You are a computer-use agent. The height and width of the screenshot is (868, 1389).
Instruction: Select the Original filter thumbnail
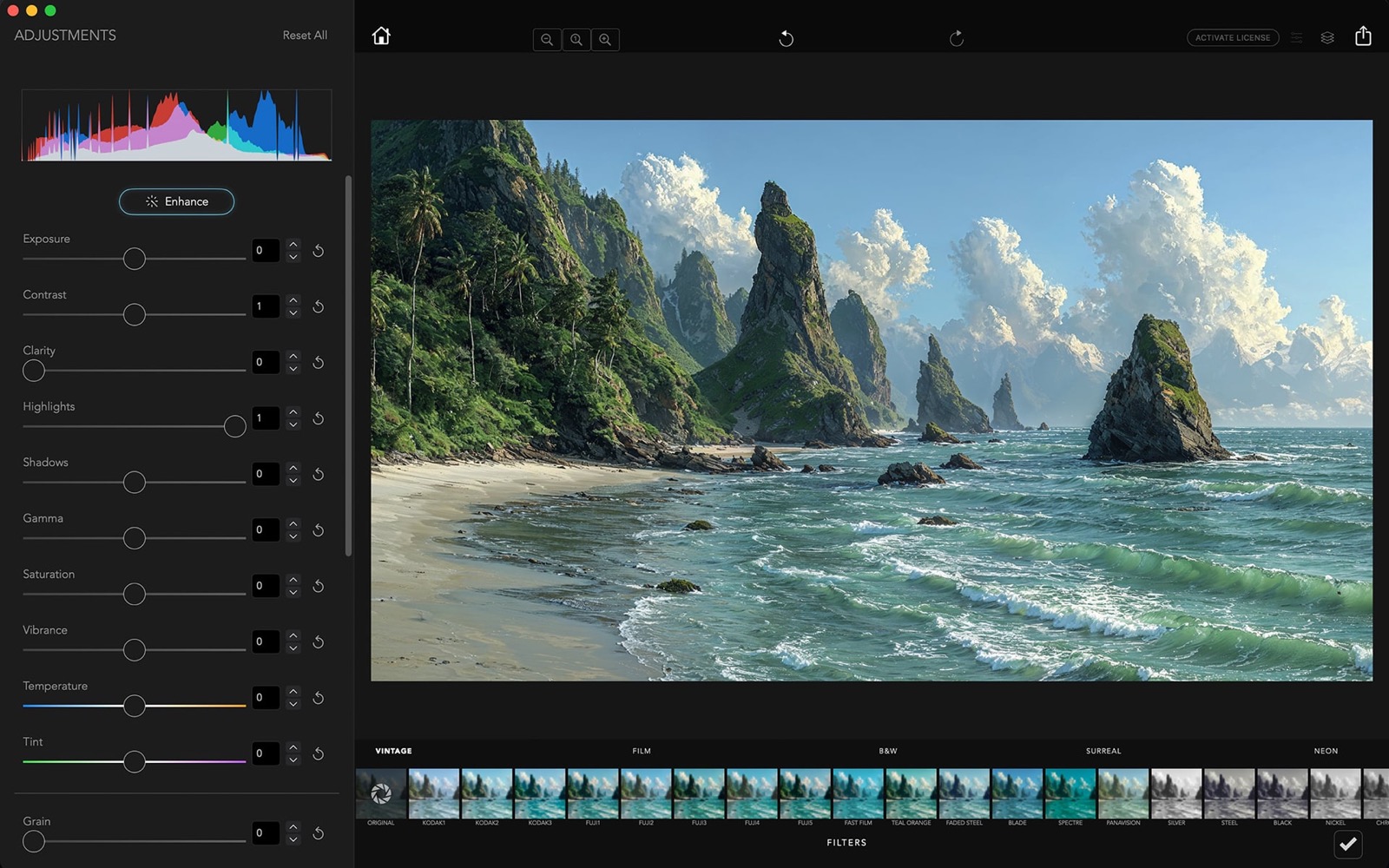(380, 793)
